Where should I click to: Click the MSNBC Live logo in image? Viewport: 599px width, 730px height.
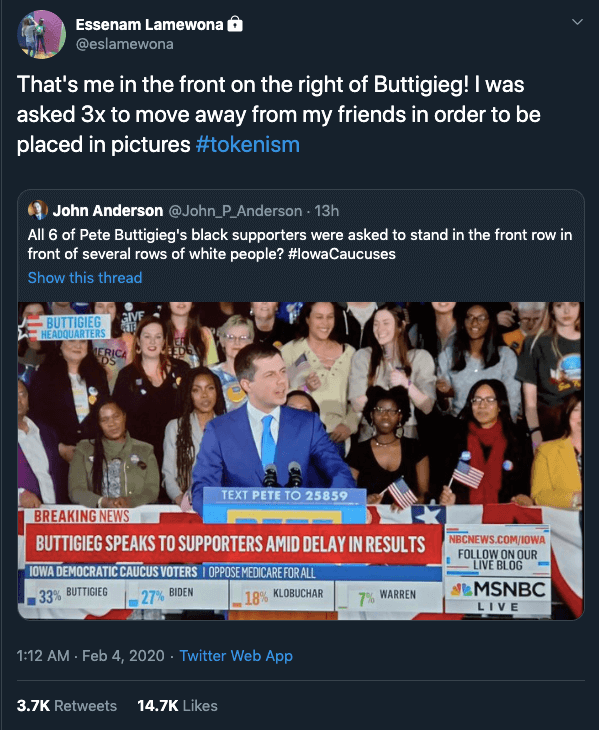tap(498, 595)
